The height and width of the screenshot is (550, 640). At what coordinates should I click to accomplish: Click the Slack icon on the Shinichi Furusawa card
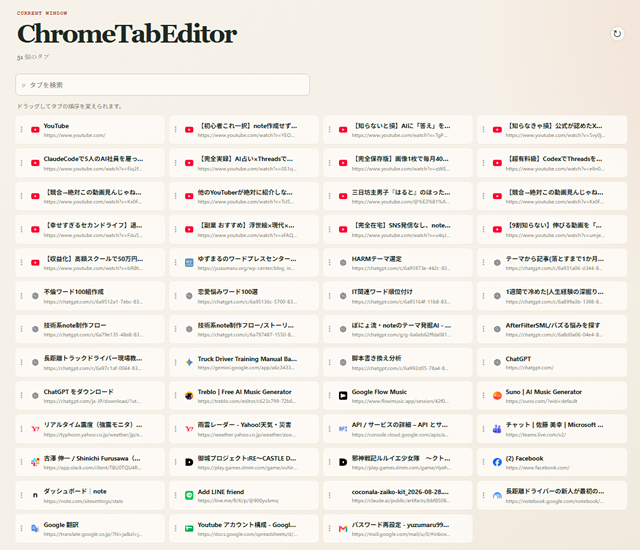pos(35,462)
